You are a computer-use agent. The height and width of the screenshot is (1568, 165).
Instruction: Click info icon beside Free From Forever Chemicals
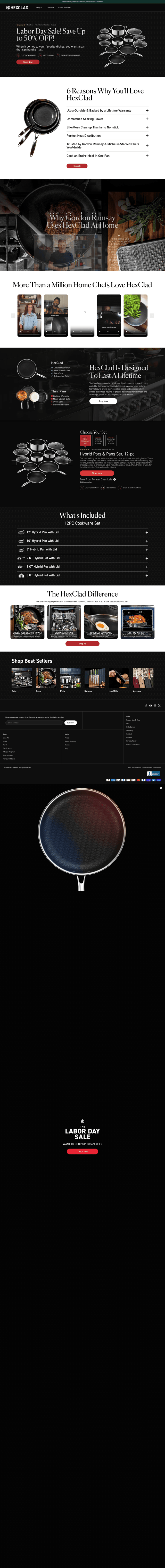pos(114,479)
